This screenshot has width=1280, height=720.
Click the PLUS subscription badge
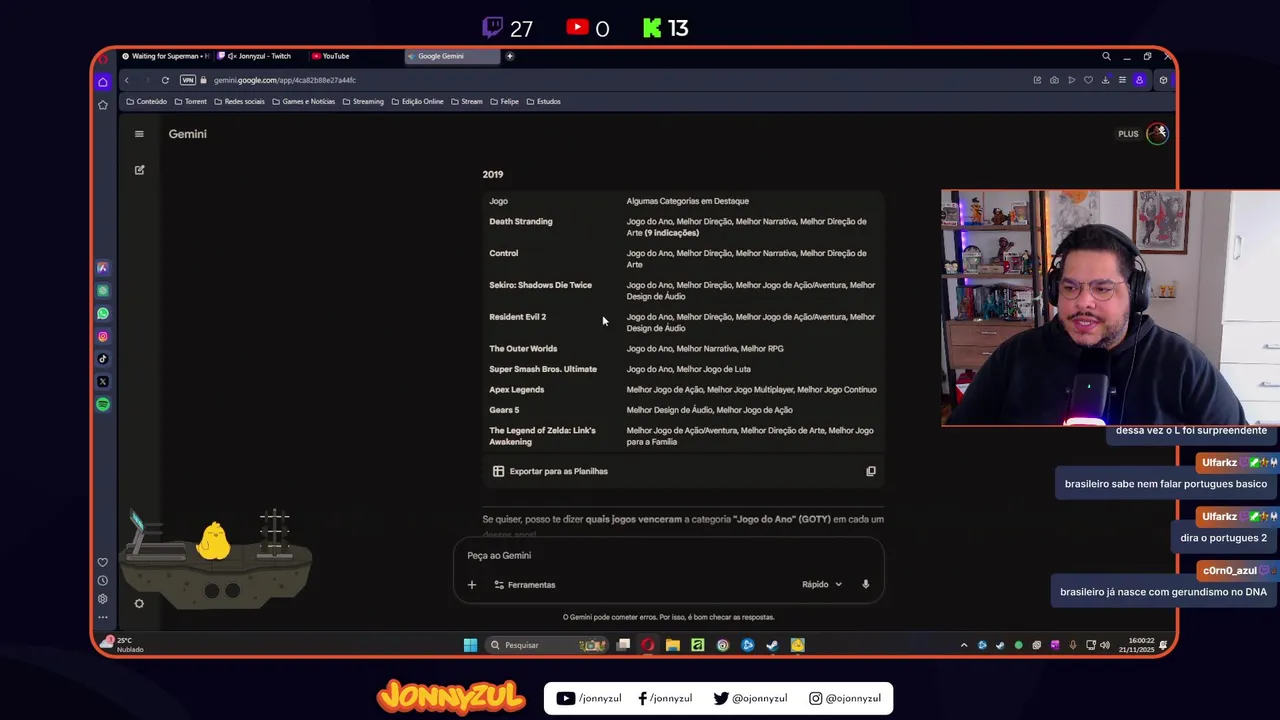pos(1128,134)
